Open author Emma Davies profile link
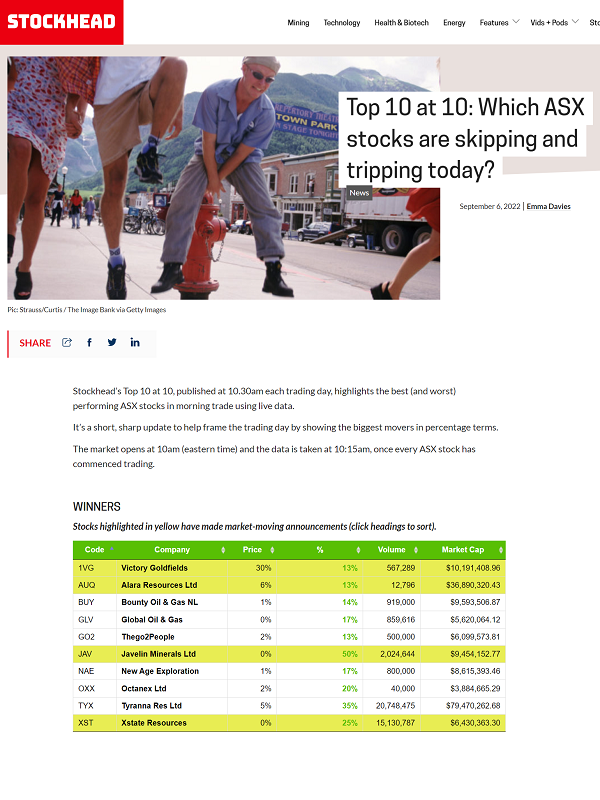Screen dimensions: 600x800 pyautogui.click(x=548, y=206)
